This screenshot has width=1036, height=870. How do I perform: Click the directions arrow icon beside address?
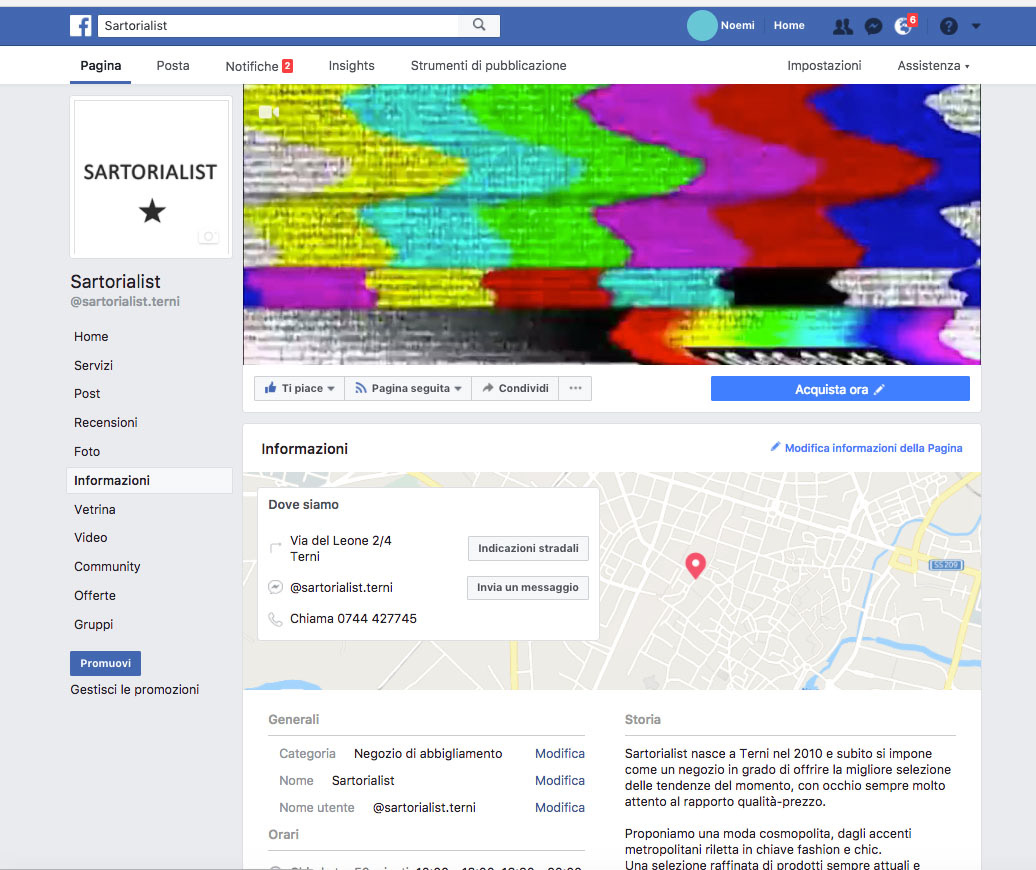click(276, 548)
